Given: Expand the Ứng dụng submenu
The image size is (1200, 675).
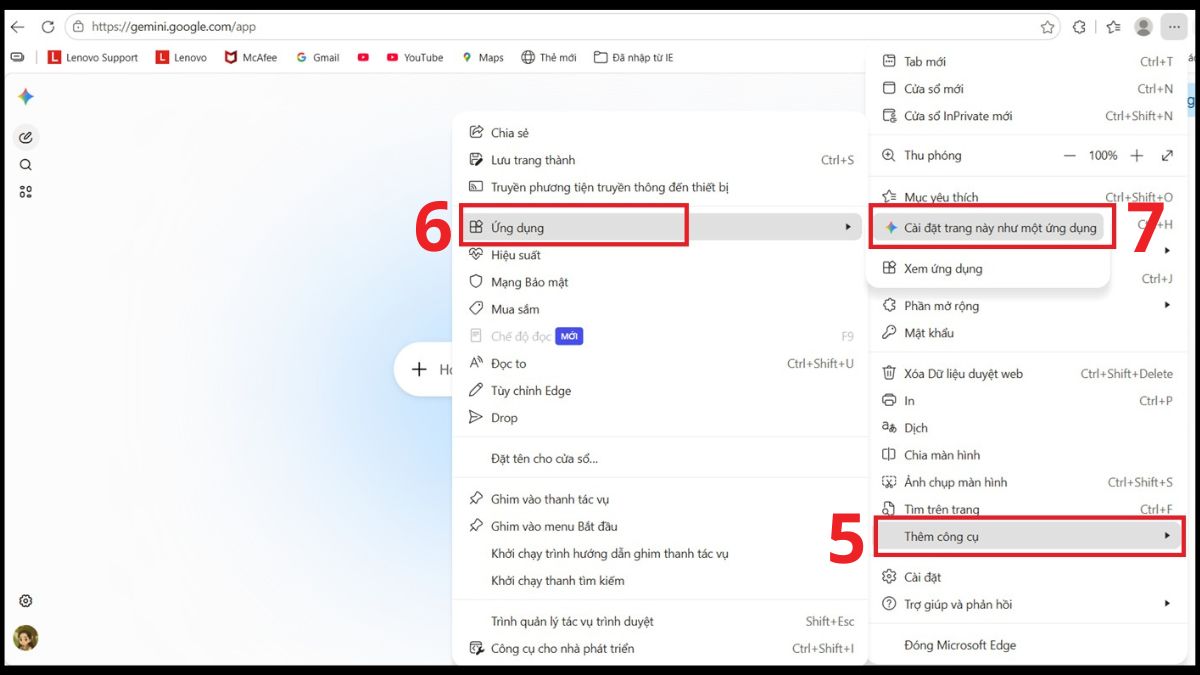Looking at the screenshot, I should tap(661, 227).
